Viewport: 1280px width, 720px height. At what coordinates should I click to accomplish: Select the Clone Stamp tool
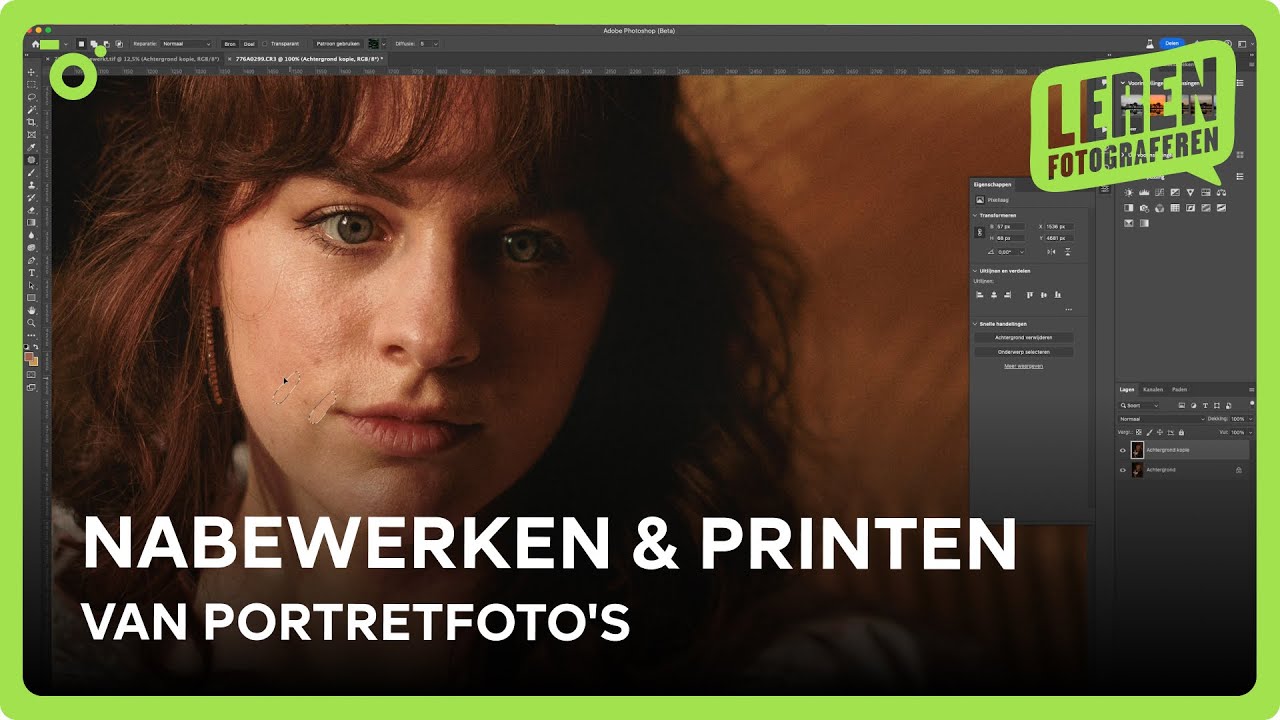(x=31, y=185)
